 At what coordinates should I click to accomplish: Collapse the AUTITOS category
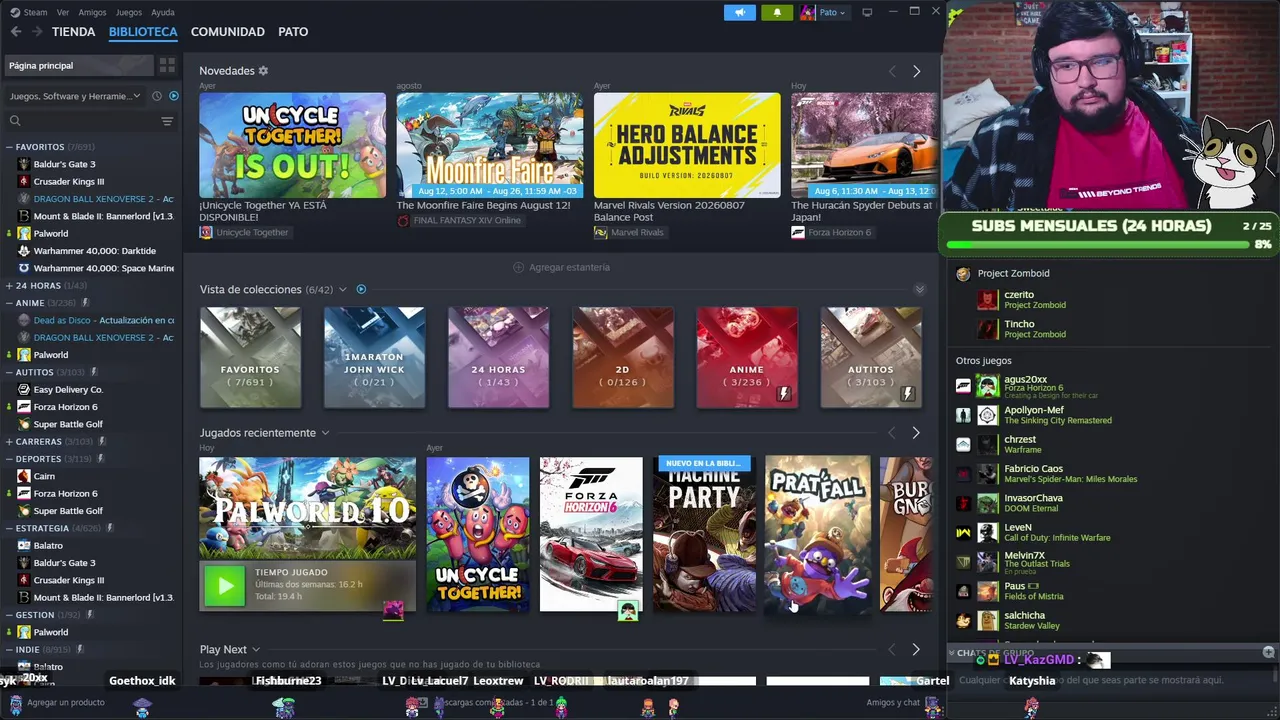9,372
